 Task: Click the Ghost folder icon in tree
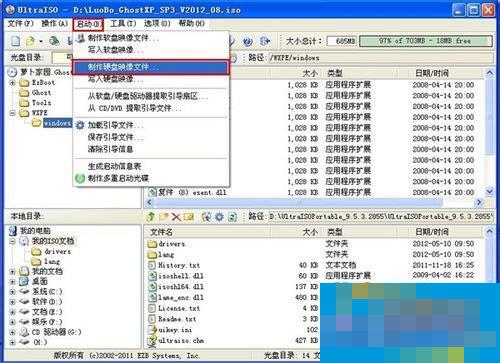[24, 93]
